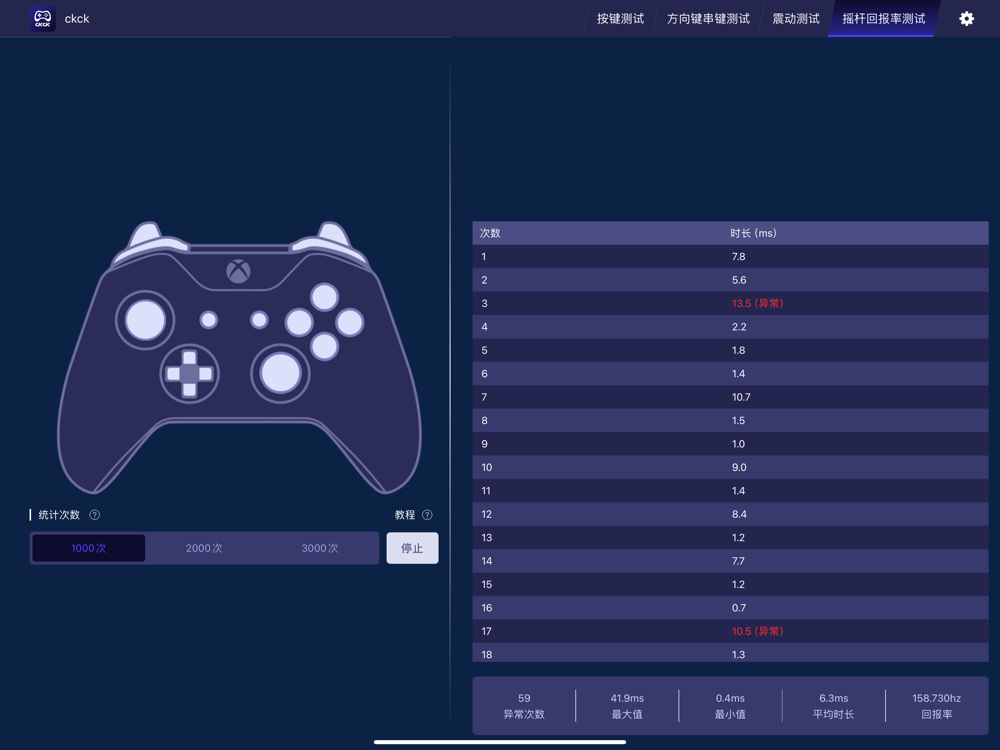This screenshot has width=1000, height=750.
Task: Click the ckck app name text
Action: [77, 18]
